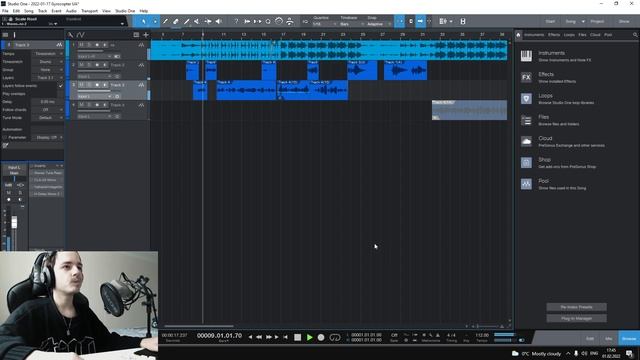Show automation in the track header
Image resolution: width=640 pixels, height=360 pixels.
(80, 35)
